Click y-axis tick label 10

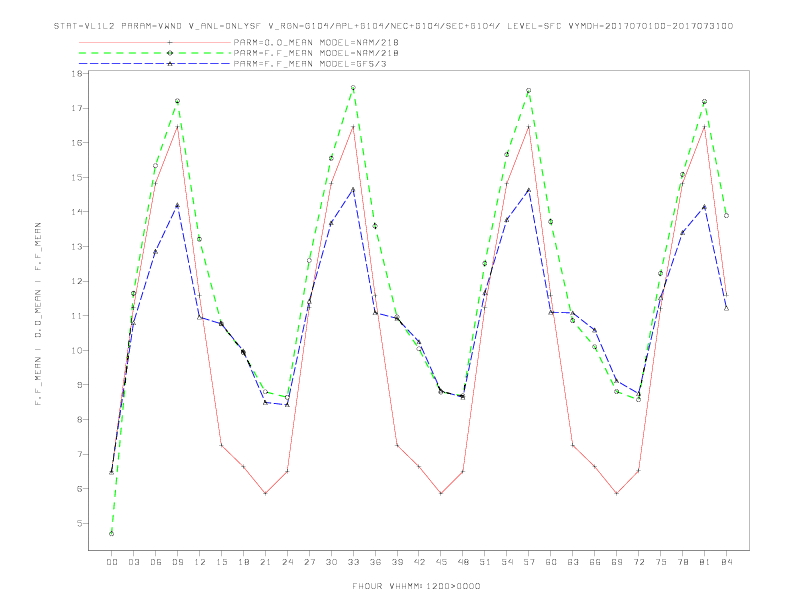click(77, 350)
